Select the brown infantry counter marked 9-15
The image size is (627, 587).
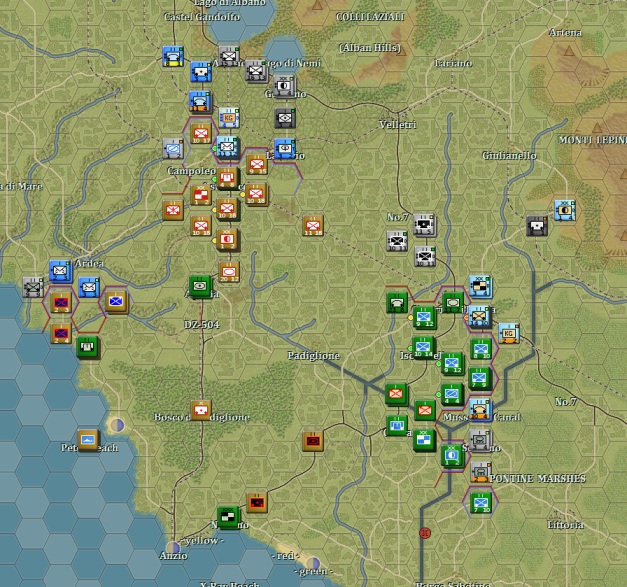pos(257,164)
